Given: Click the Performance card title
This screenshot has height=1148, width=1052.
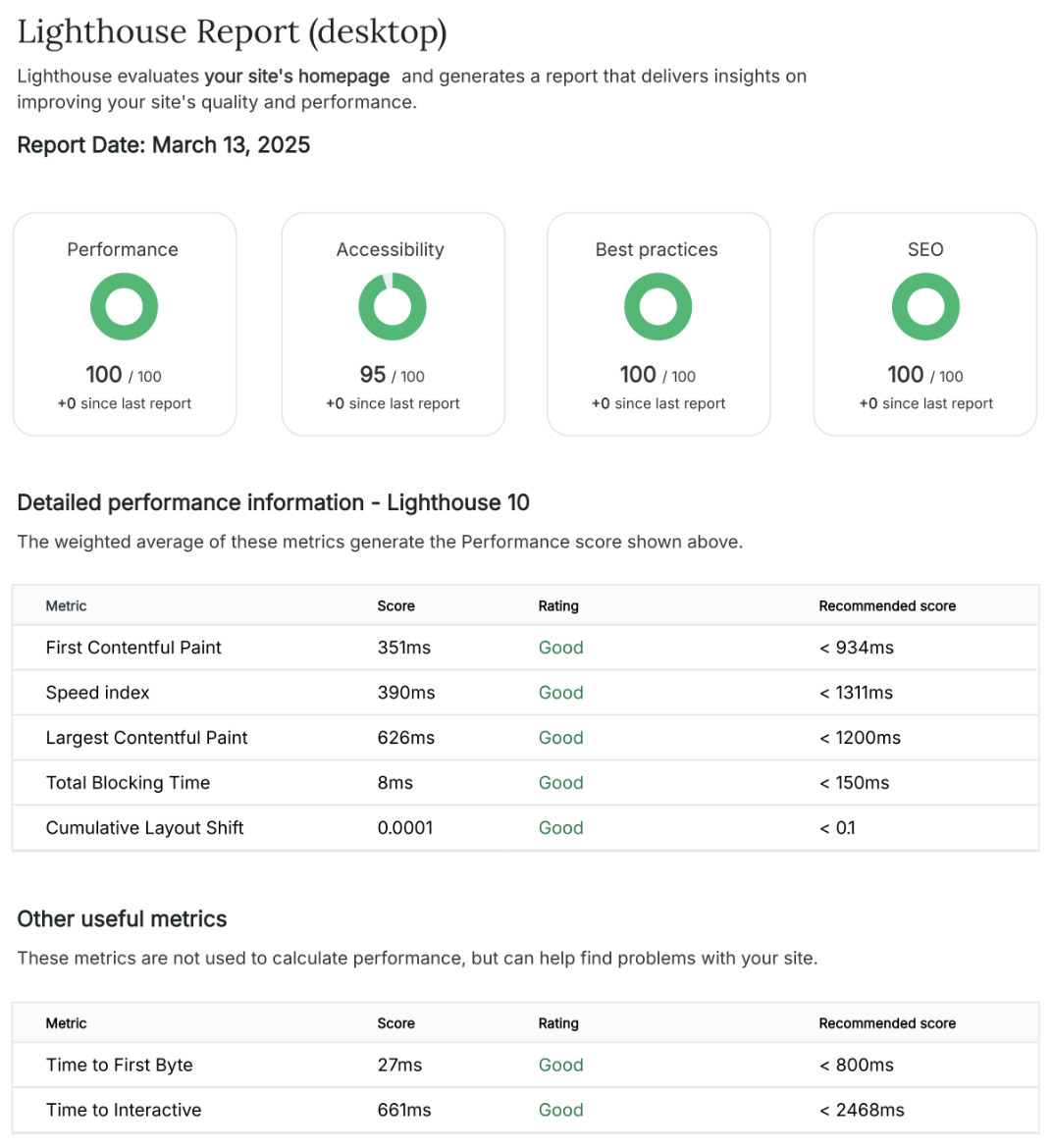Looking at the screenshot, I should pos(123,249).
